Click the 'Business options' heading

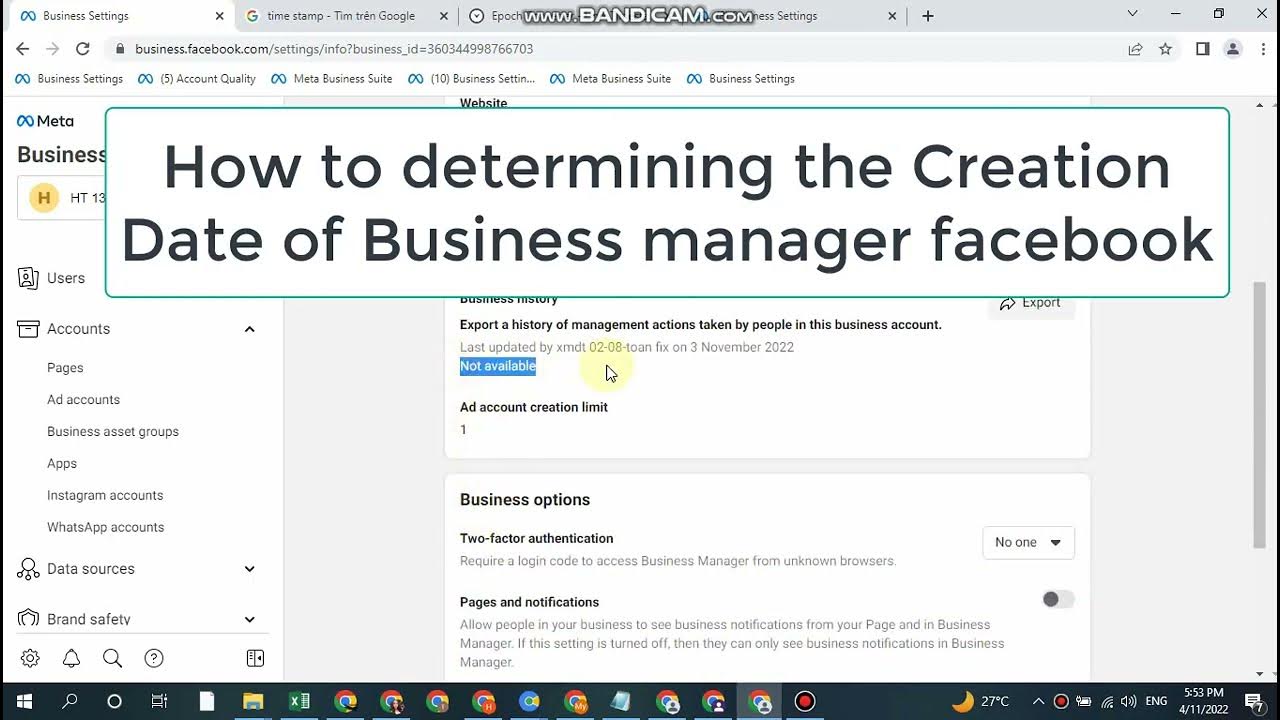coord(525,500)
